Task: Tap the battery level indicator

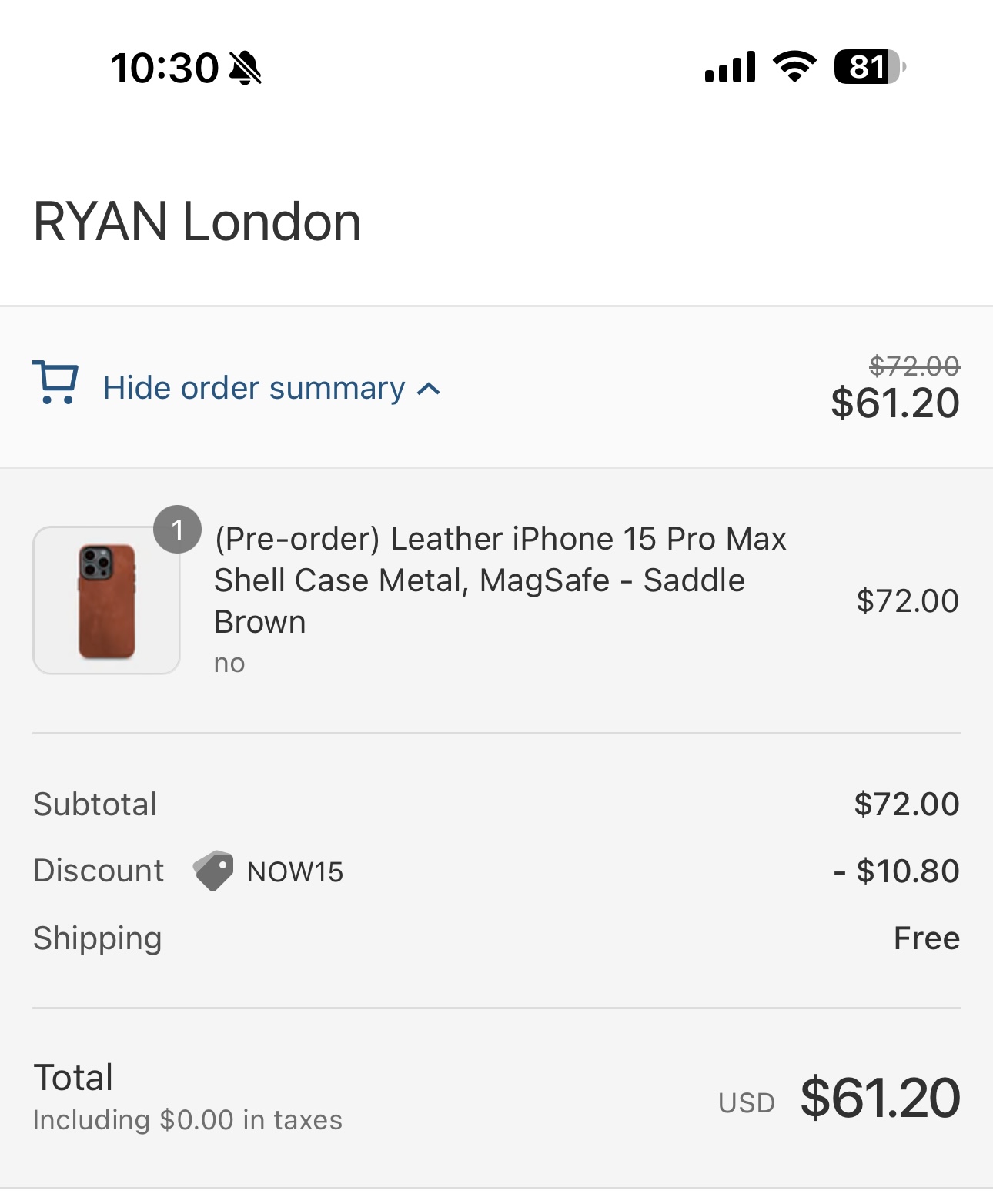Action: (869, 67)
